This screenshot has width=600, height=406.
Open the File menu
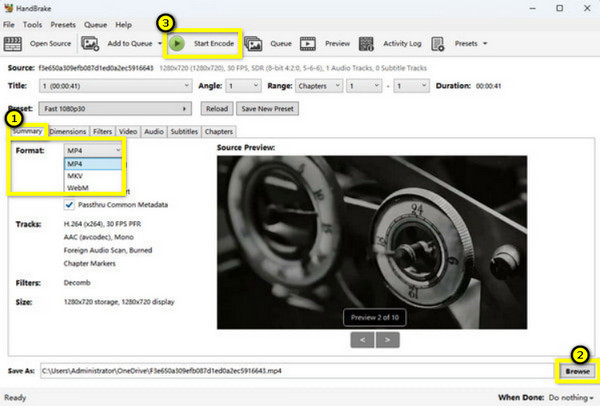(x=9, y=24)
